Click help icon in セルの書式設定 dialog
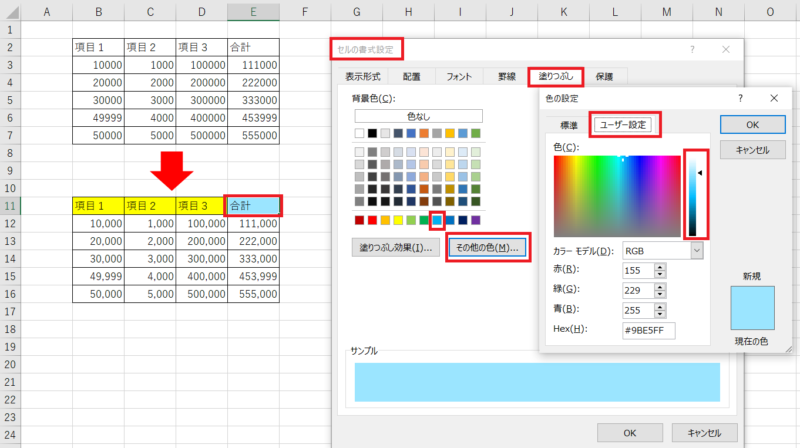 pos(692,49)
